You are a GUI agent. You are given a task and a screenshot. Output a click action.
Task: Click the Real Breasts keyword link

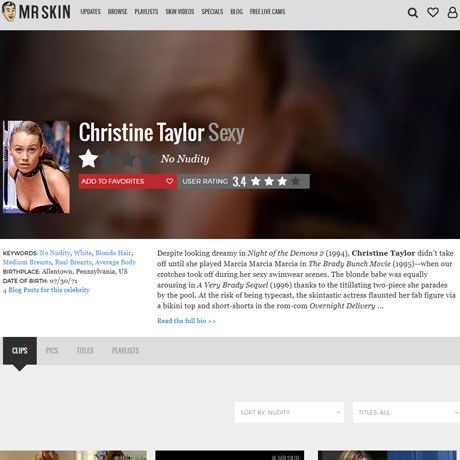(x=73, y=262)
